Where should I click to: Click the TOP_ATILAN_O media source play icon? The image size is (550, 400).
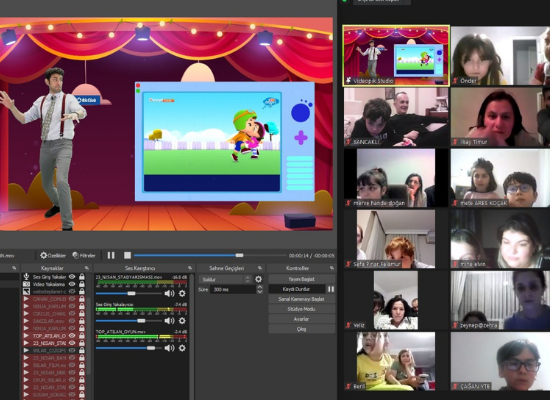pyautogui.click(x=26, y=336)
